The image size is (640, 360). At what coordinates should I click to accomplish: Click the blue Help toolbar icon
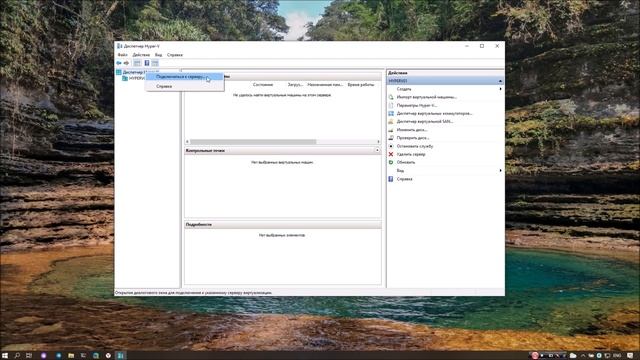pos(147,63)
